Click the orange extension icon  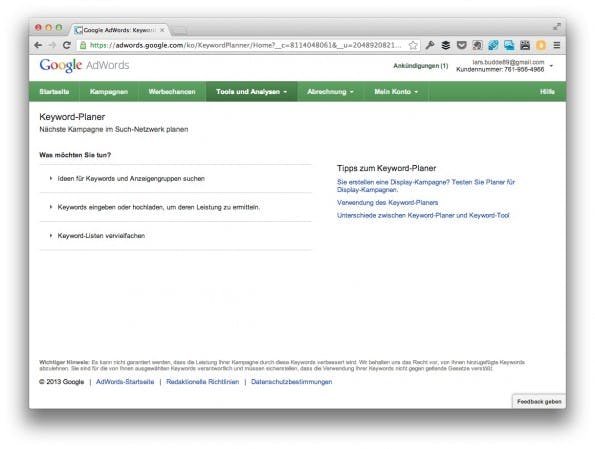pyautogui.click(x=541, y=45)
